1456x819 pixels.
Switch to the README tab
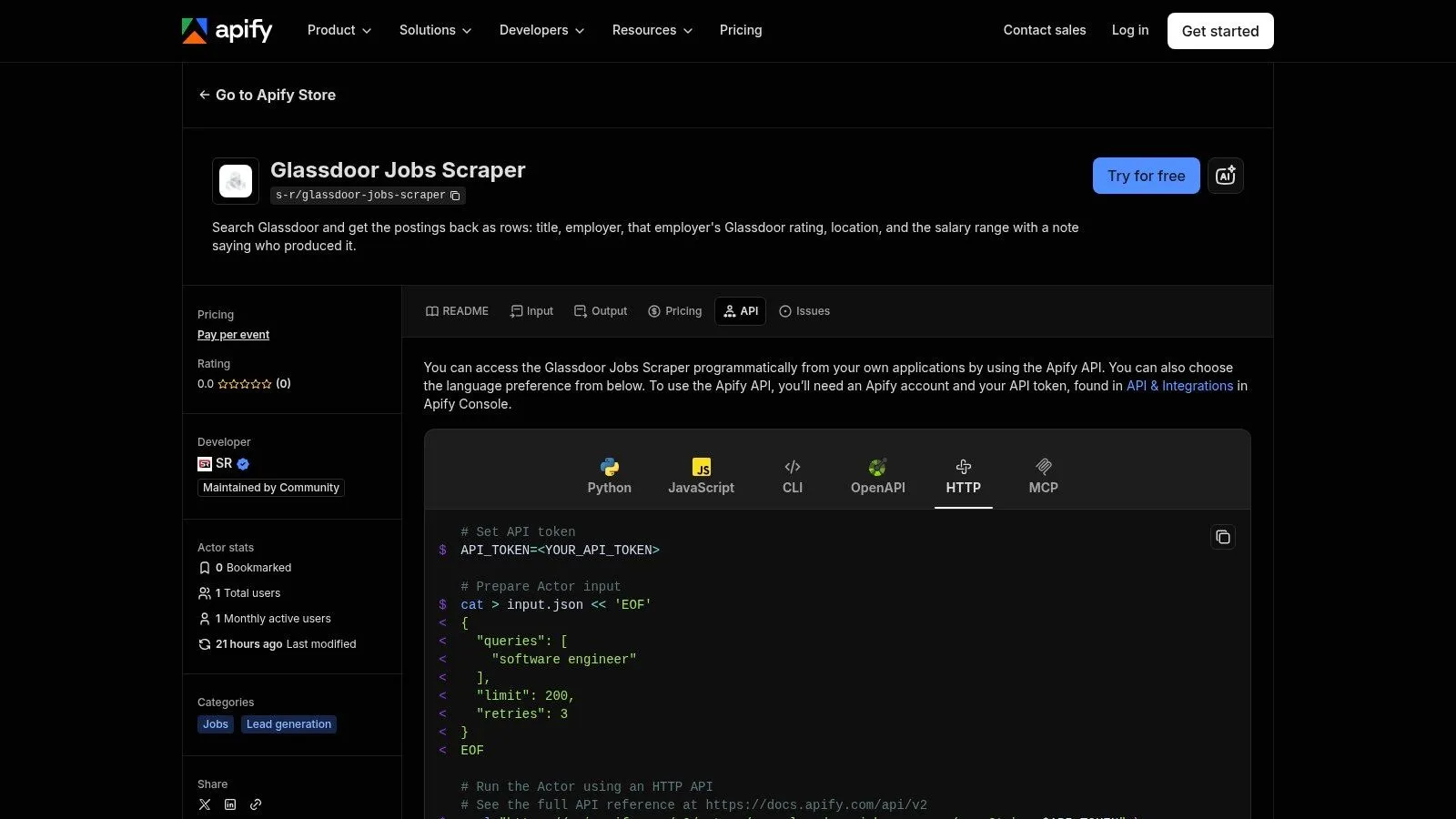(457, 311)
